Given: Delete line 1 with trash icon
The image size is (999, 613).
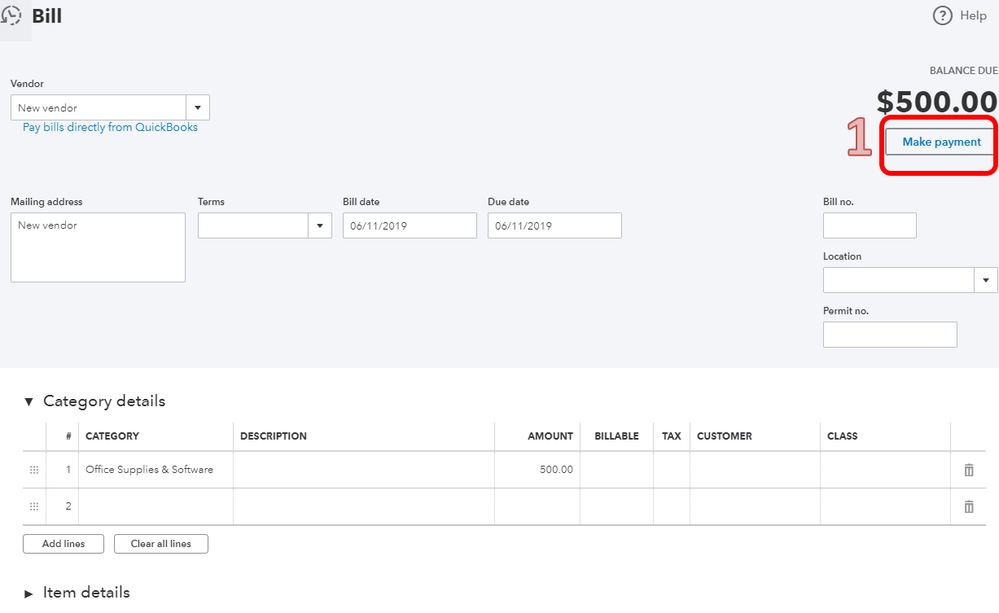Looking at the screenshot, I should coord(968,470).
